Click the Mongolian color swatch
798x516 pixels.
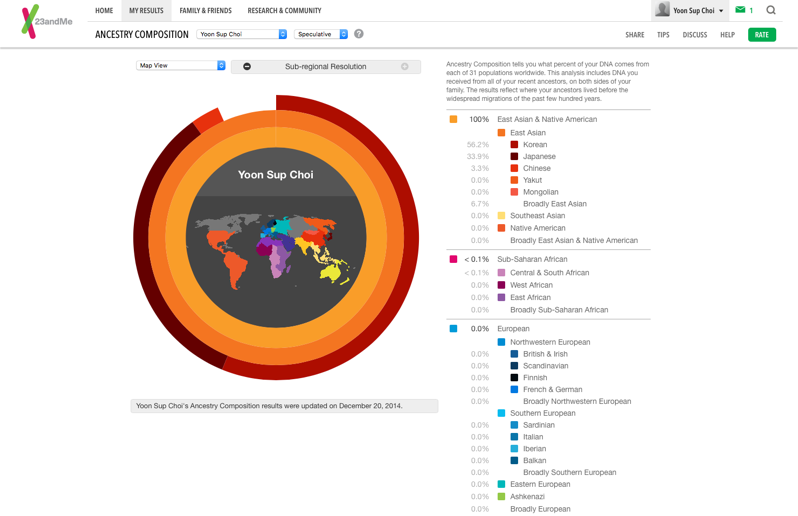coord(514,192)
